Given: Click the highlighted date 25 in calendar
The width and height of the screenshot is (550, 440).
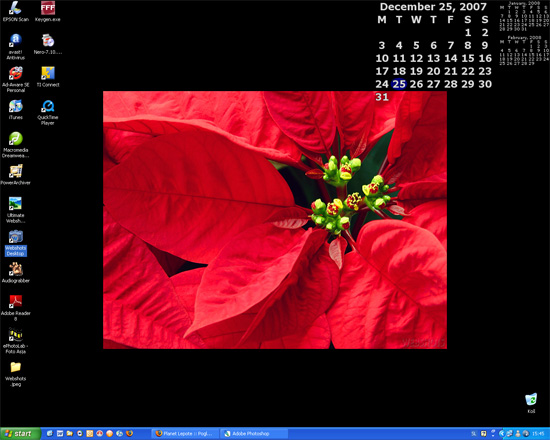Looking at the screenshot, I should pos(399,84).
